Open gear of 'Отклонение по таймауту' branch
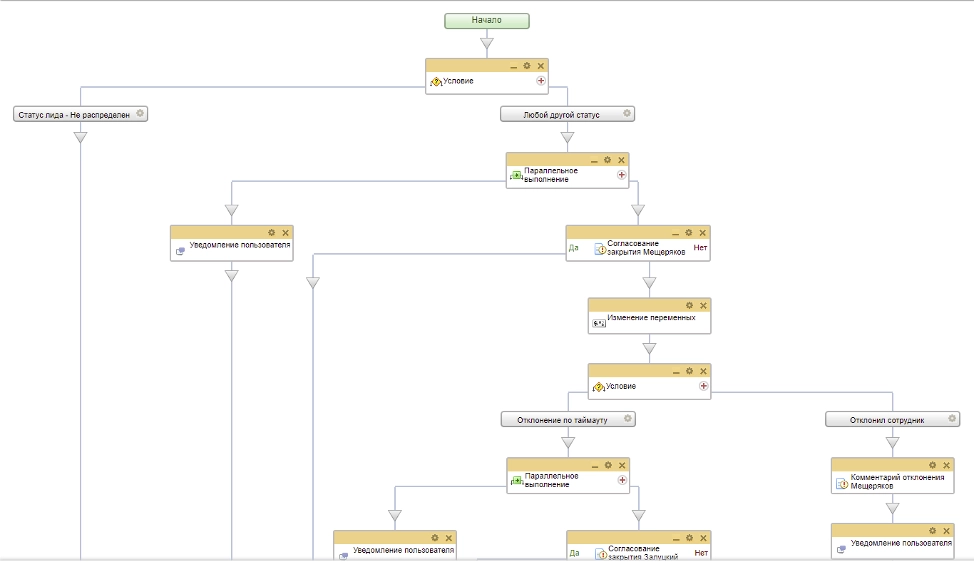Viewport: 974px width, 562px height. point(627,419)
